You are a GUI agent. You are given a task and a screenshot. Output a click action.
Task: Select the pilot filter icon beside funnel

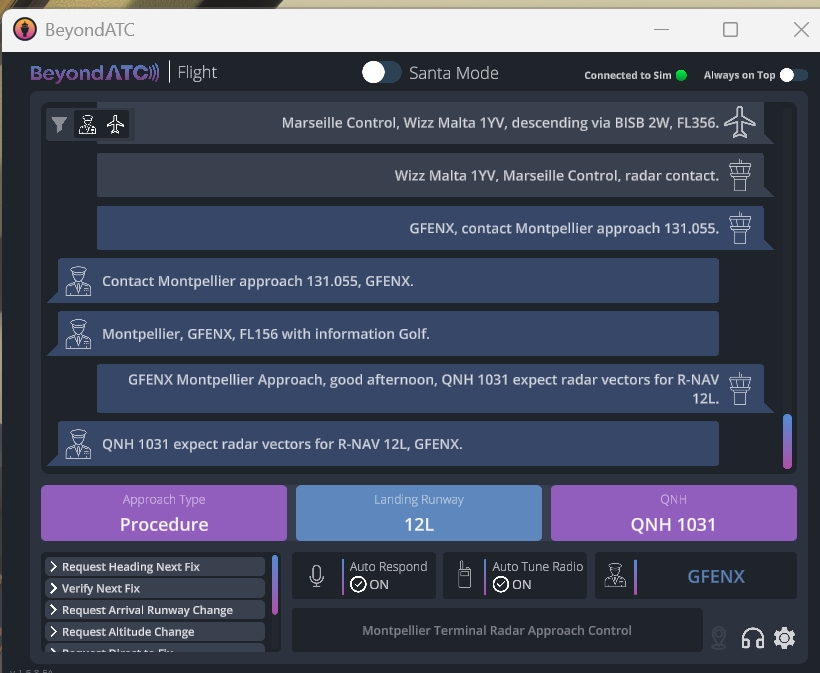[x=88, y=125]
